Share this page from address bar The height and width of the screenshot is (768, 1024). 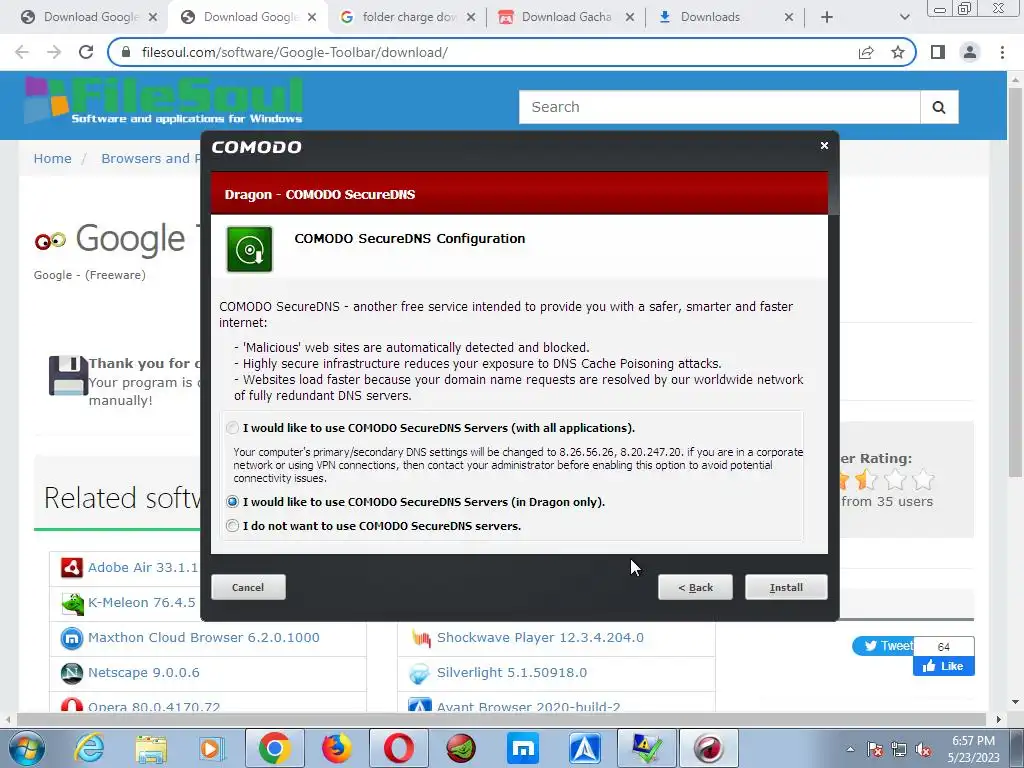(866, 52)
